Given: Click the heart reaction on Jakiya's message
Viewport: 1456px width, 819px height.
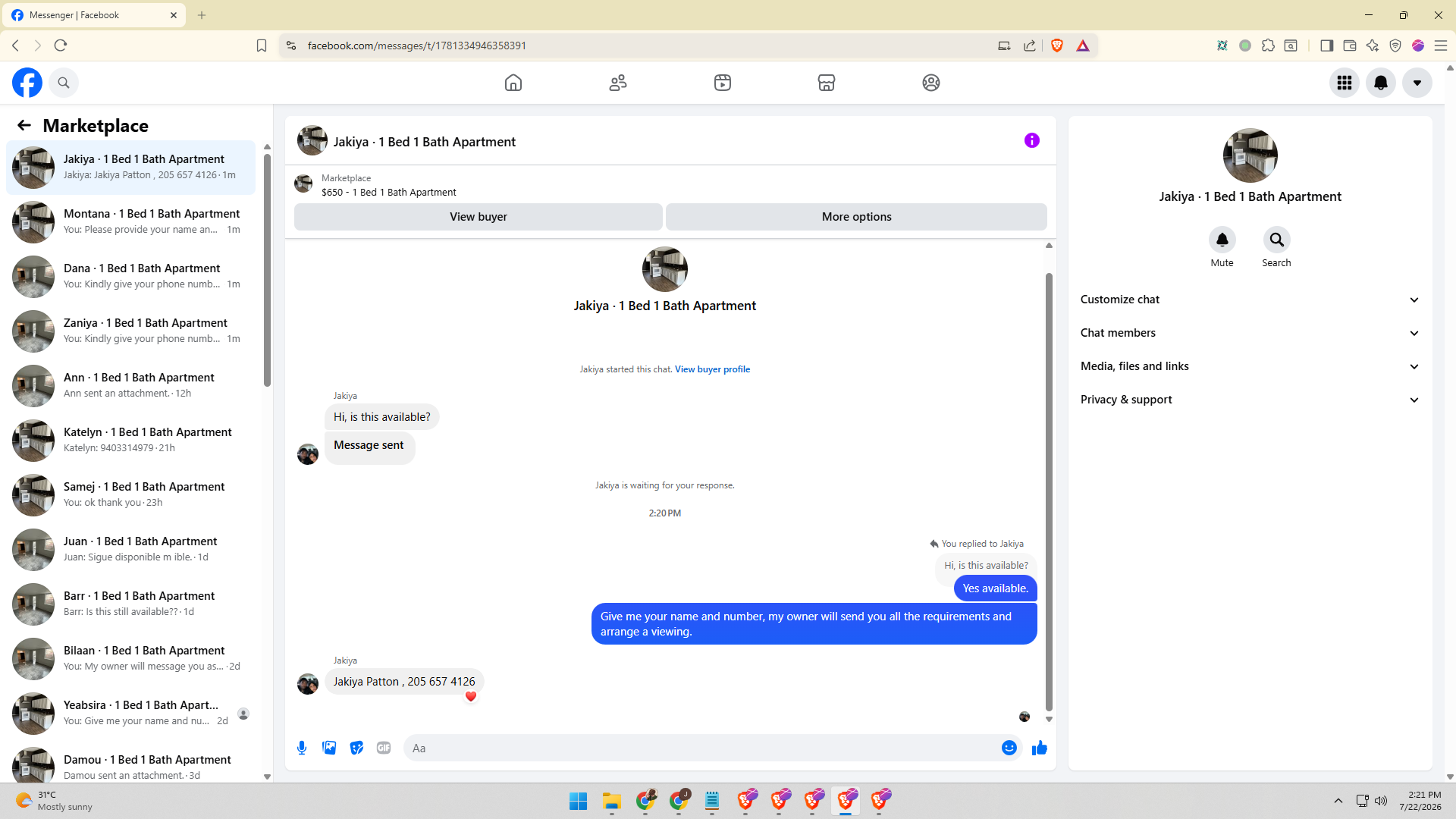Looking at the screenshot, I should pyautogui.click(x=471, y=696).
